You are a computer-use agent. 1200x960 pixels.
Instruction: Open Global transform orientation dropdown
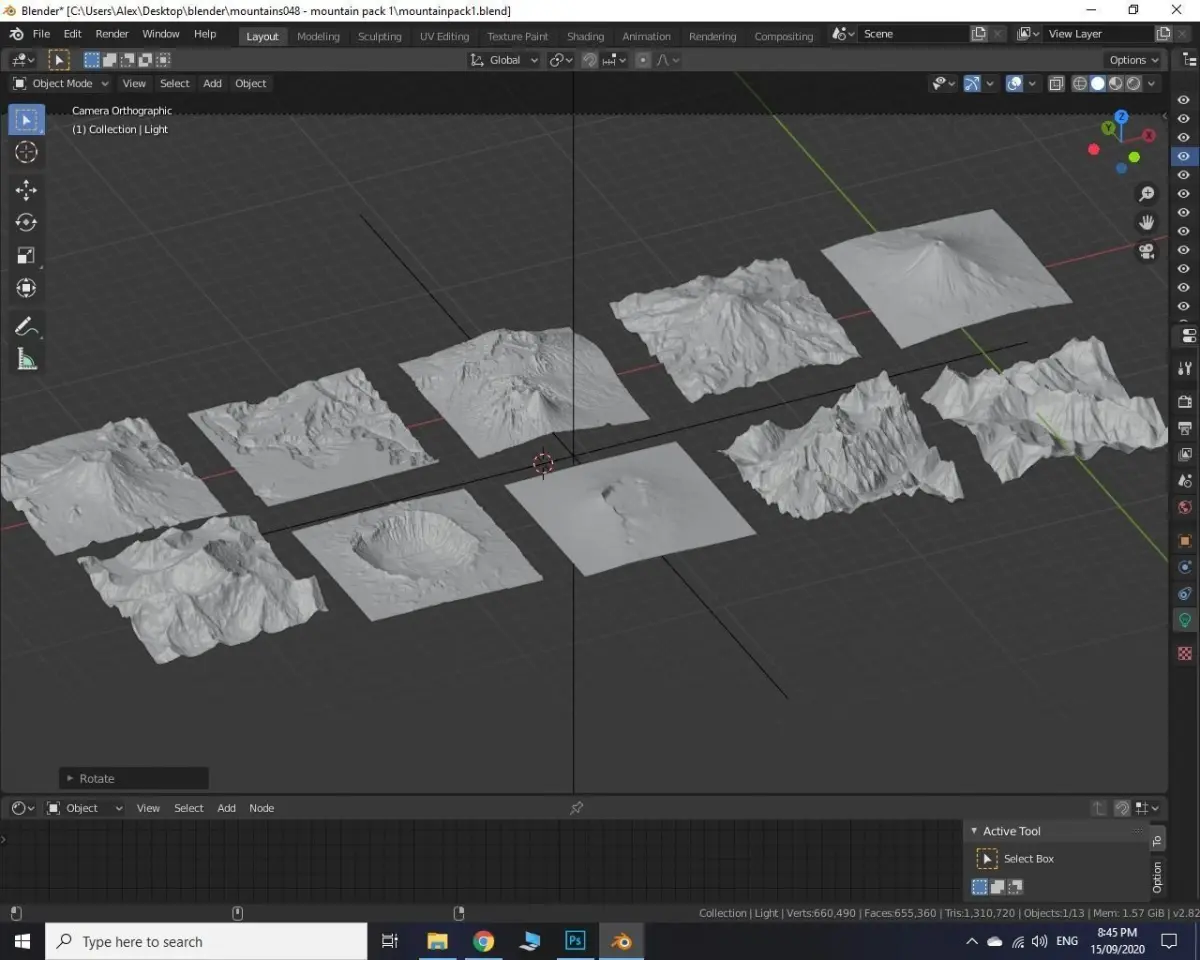505,60
